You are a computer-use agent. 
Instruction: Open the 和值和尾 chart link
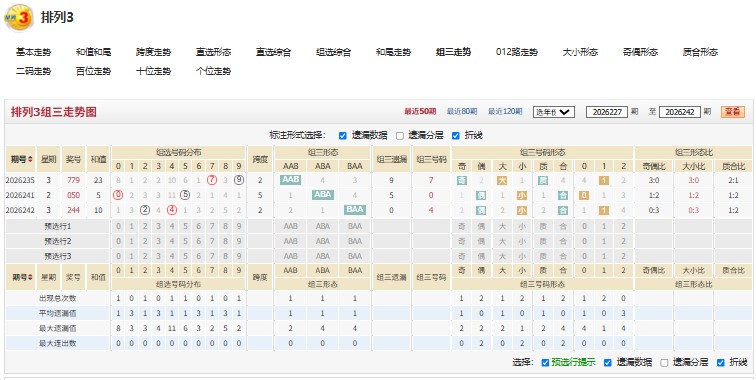tap(93, 52)
